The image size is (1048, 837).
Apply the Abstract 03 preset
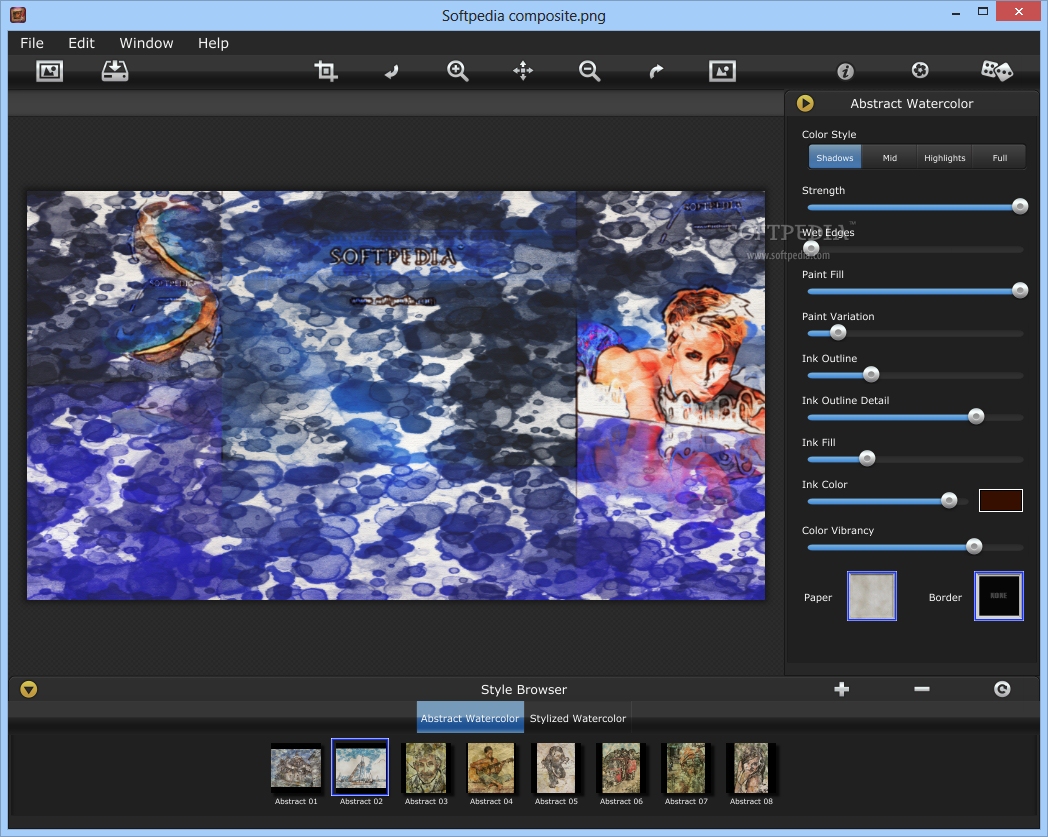(426, 767)
